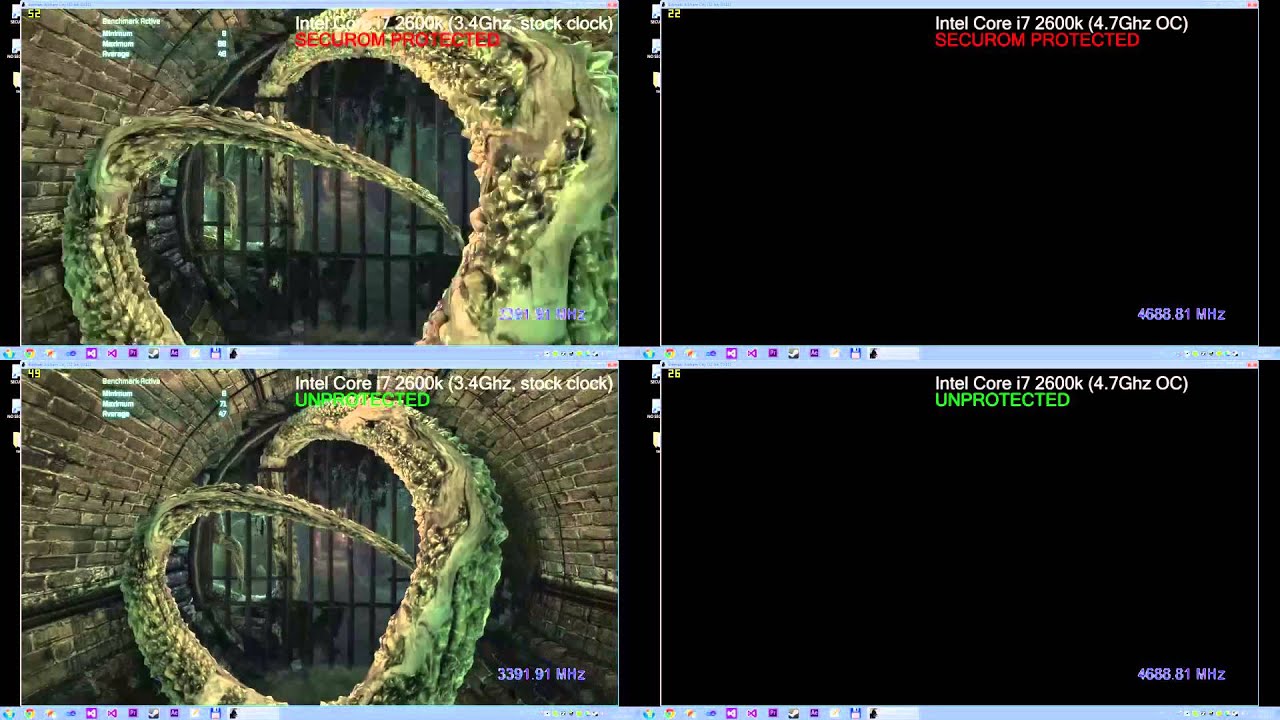The image size is (1280, 720).
Task: Click outlined Visual Studio icon, 3.4GHz unprotected taskbar
Action: tap(112, 714)
